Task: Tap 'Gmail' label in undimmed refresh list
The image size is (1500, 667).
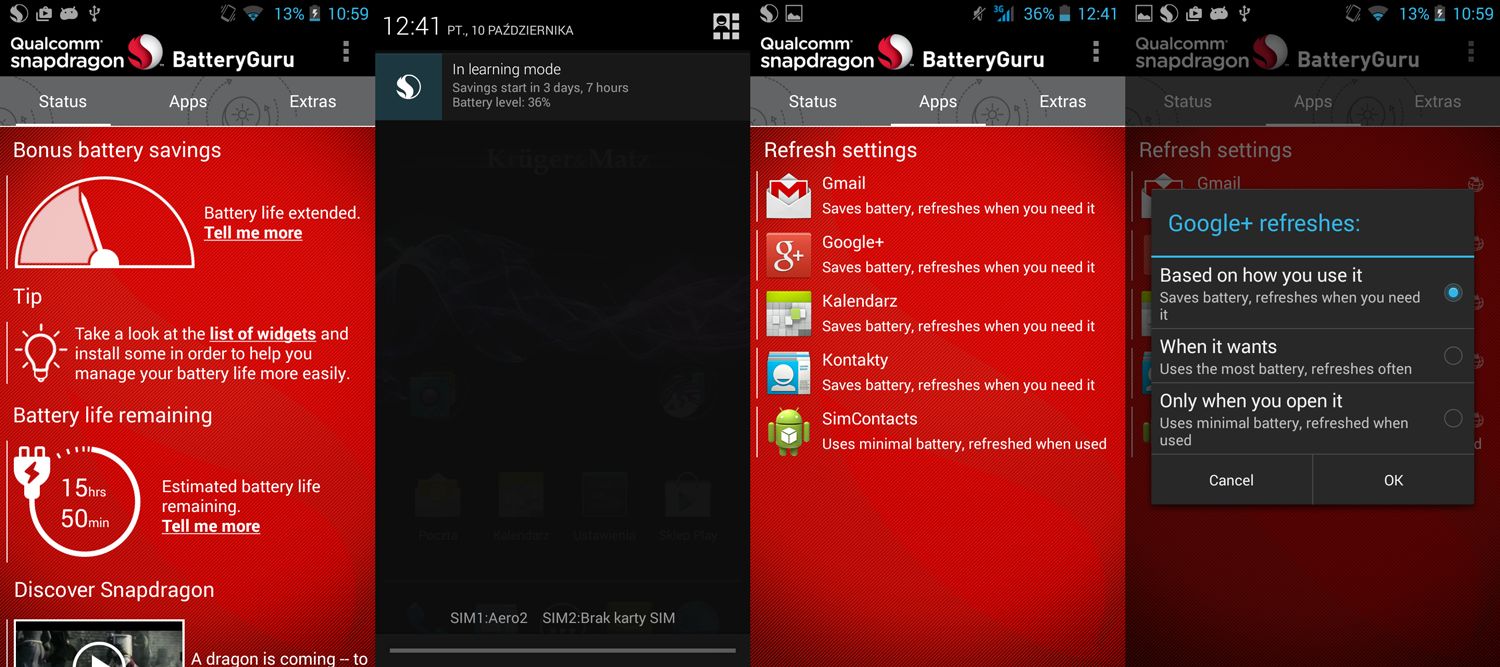Action: (x=844, y=184)
